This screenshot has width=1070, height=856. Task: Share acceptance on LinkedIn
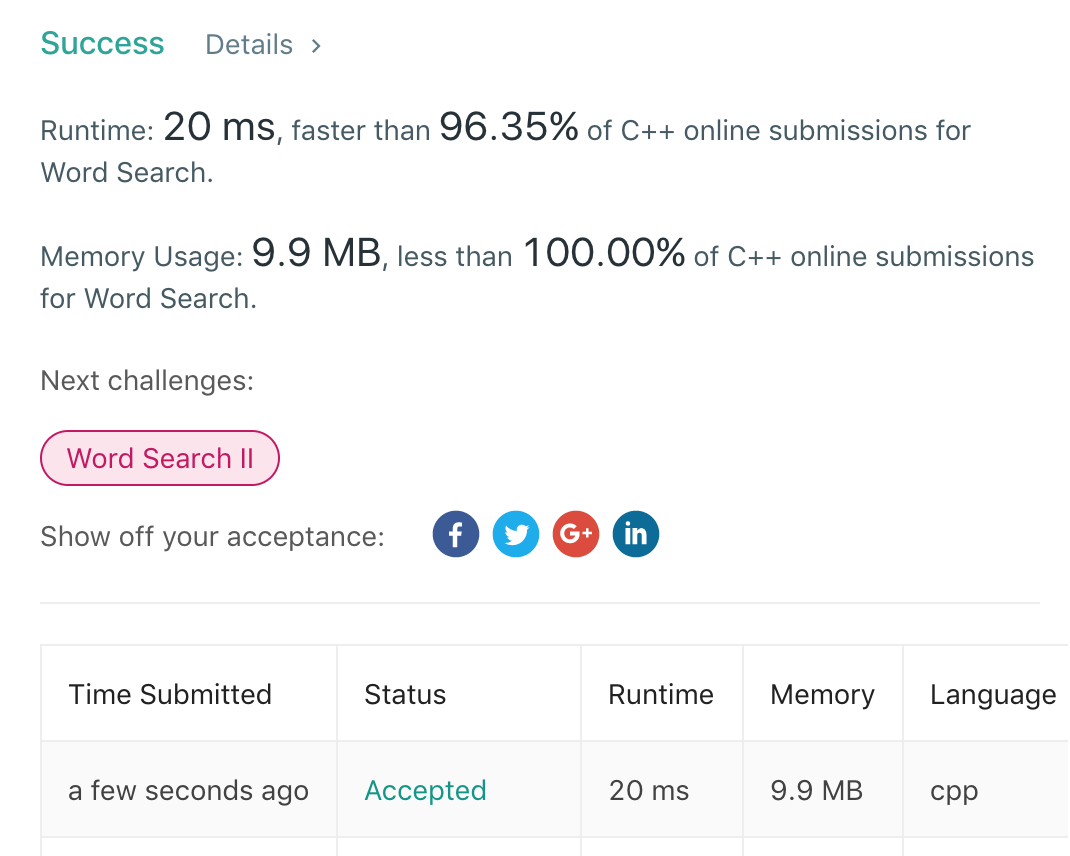click(x=636, y=534)
